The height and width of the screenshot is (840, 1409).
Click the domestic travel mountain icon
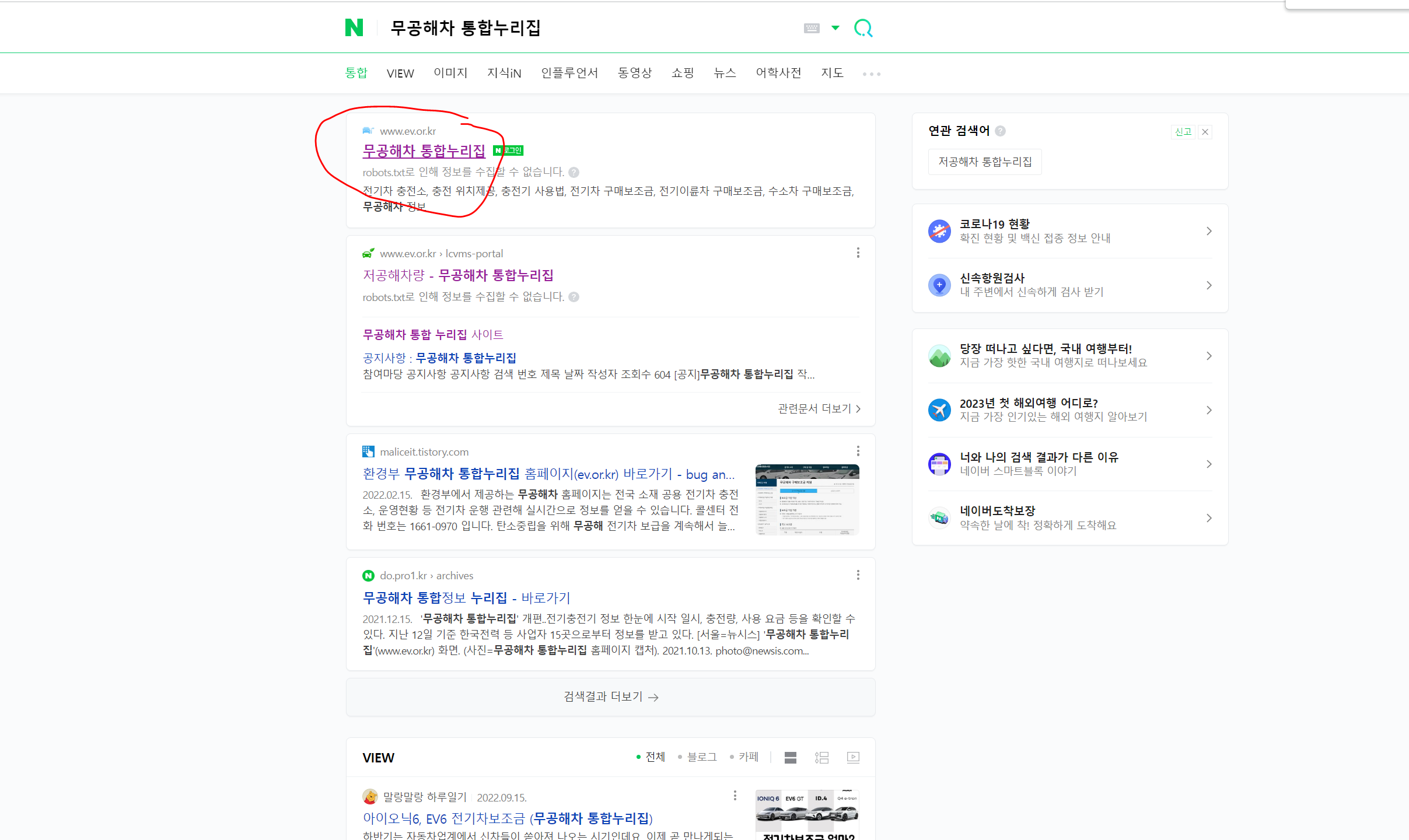click(939, 356)
